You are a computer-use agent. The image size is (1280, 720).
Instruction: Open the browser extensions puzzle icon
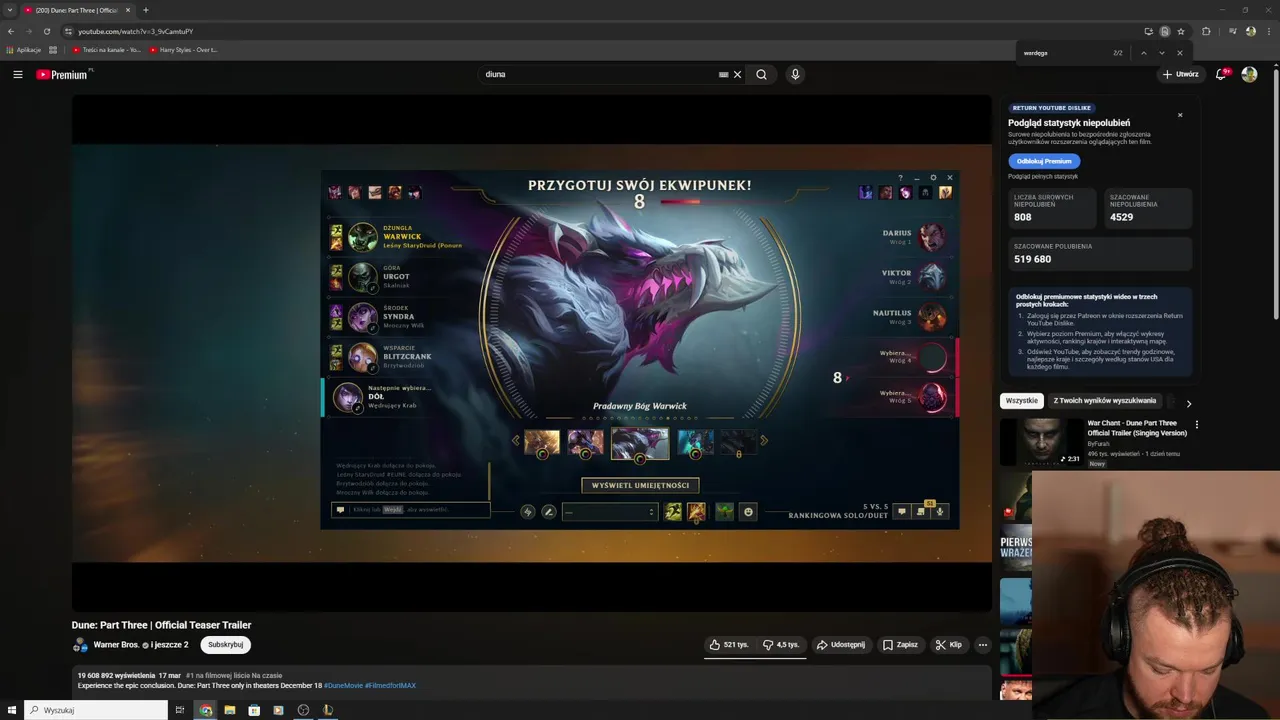1206,31
